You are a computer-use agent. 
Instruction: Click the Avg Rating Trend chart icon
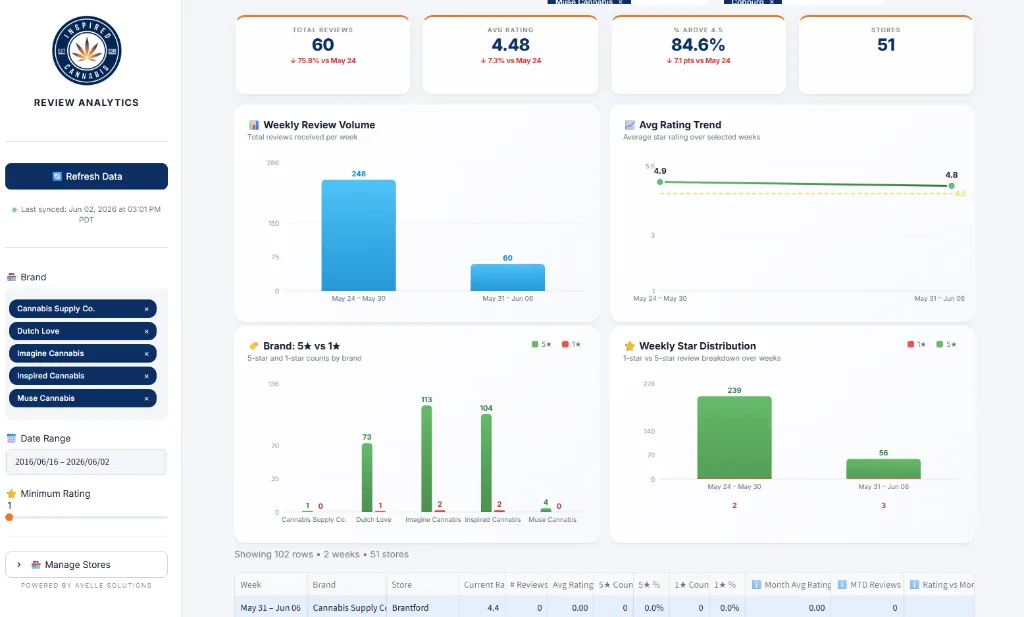click(x=630, y=125)
